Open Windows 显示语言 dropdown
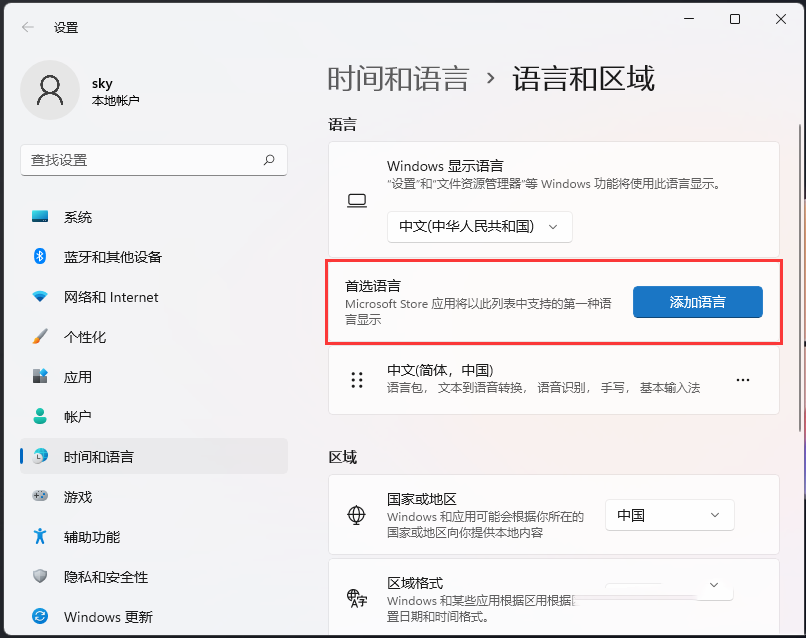The image size is (806, 638). pos(479,227)
